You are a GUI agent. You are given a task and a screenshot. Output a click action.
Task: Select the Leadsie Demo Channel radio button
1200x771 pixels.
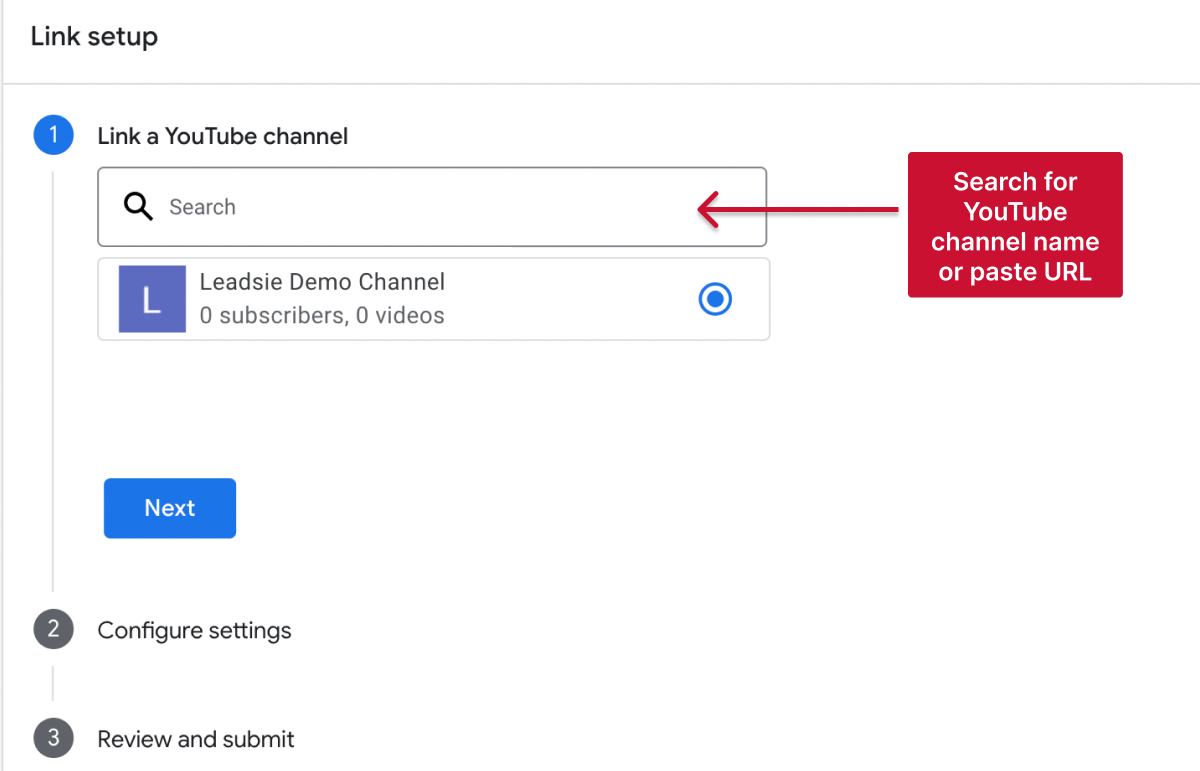point(715,299)
